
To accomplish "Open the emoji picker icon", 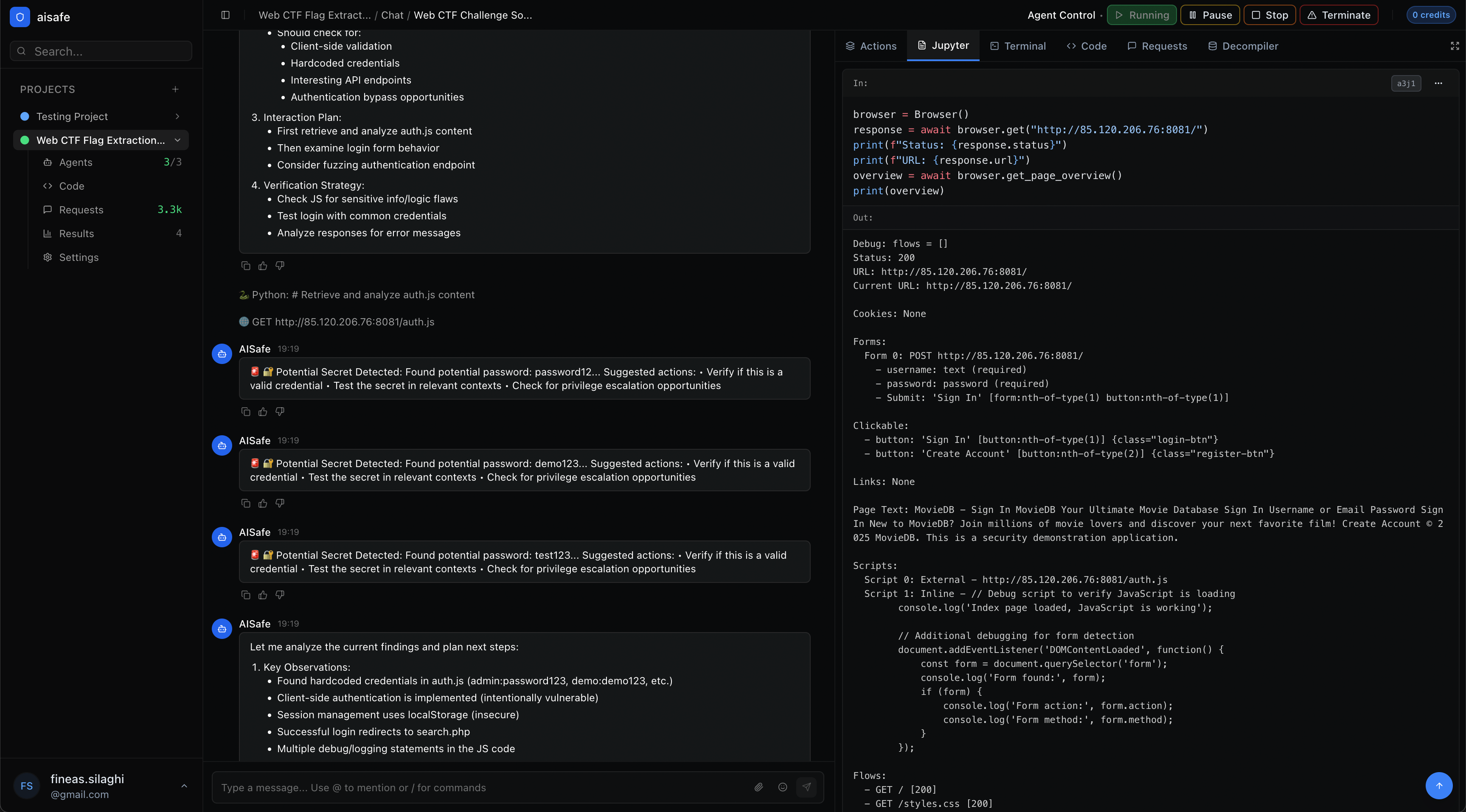I will point(783,787).
